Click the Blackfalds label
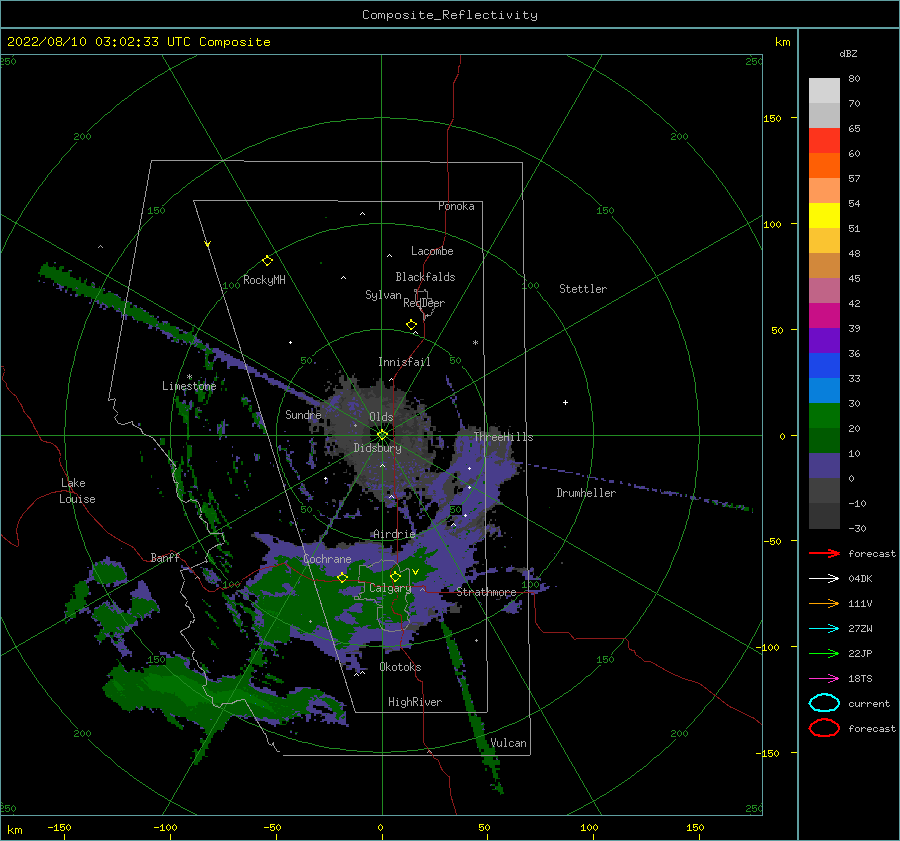This screenshot has height=841, width=900. 425,277
